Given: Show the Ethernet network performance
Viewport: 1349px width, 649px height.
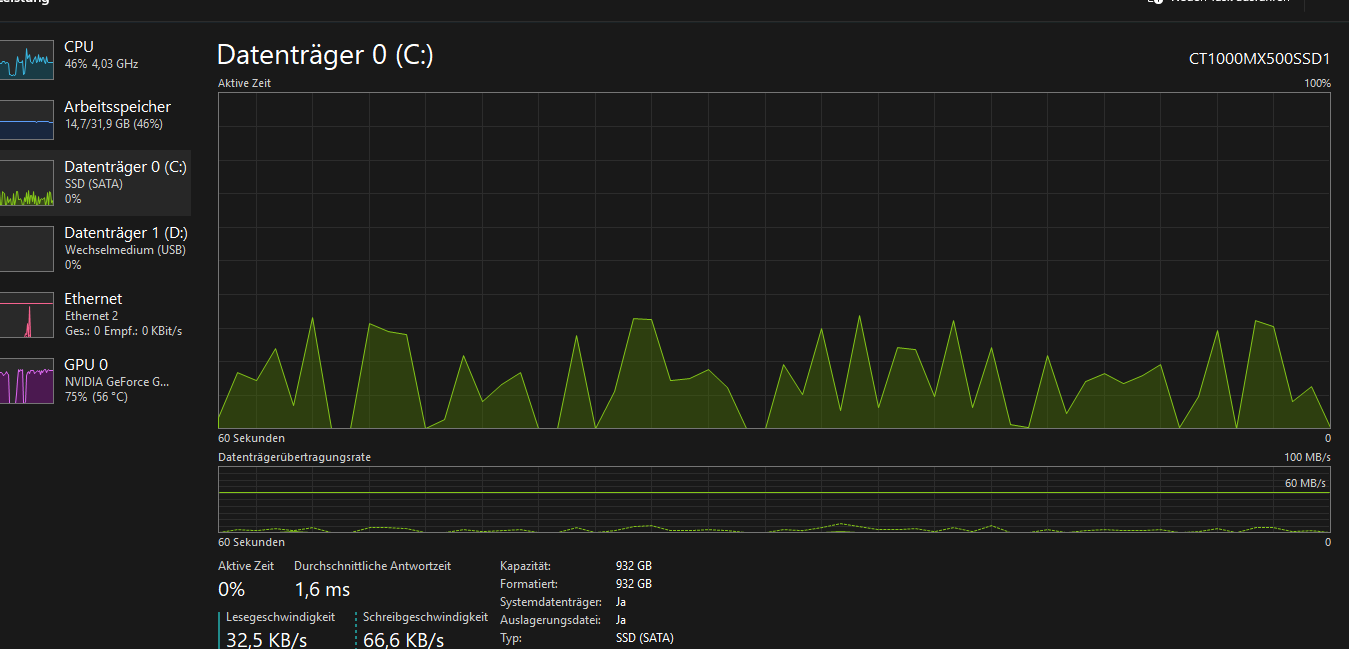Looking at the screenshot, I should (x=95, y=314).
